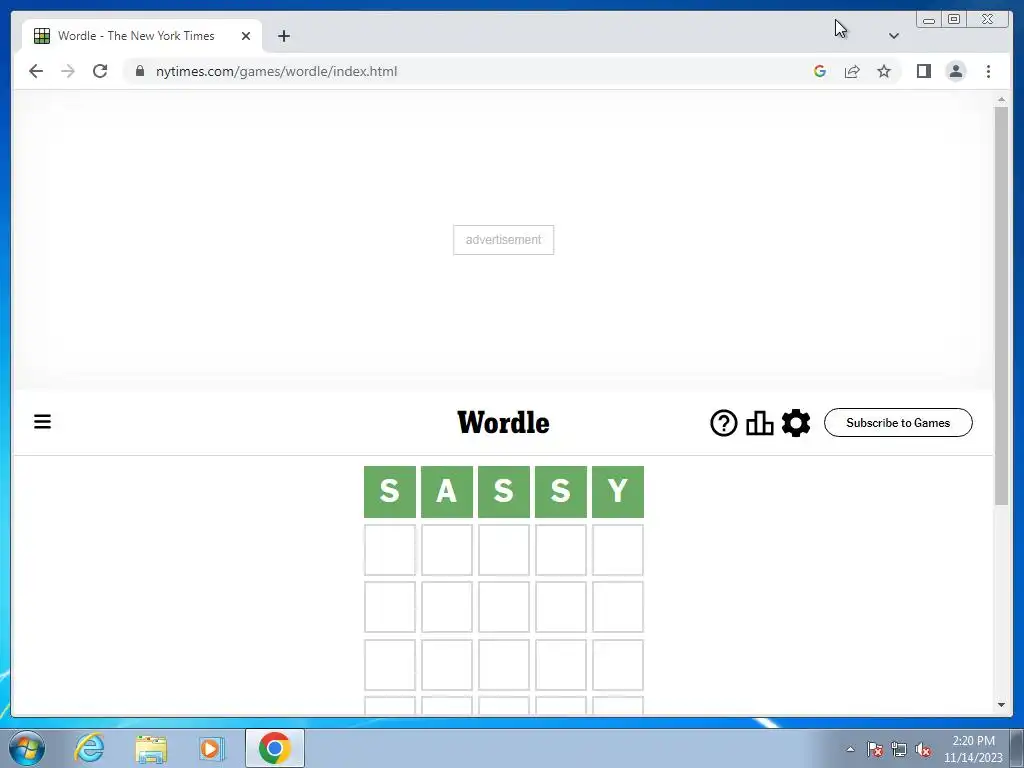Click the scrollbar down arrow
The height and width of the screenshot is (768, 1024).
pos(1001,705)
